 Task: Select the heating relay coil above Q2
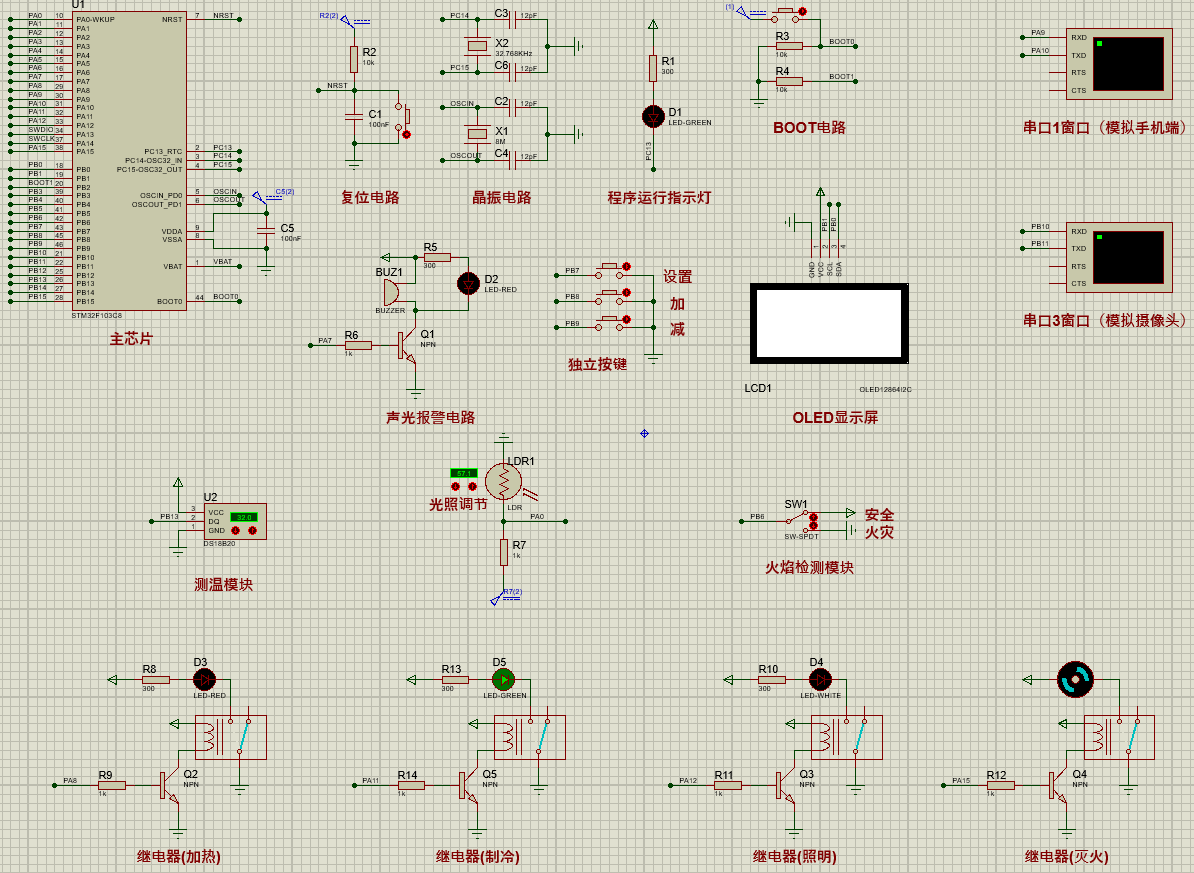point(231,737)
